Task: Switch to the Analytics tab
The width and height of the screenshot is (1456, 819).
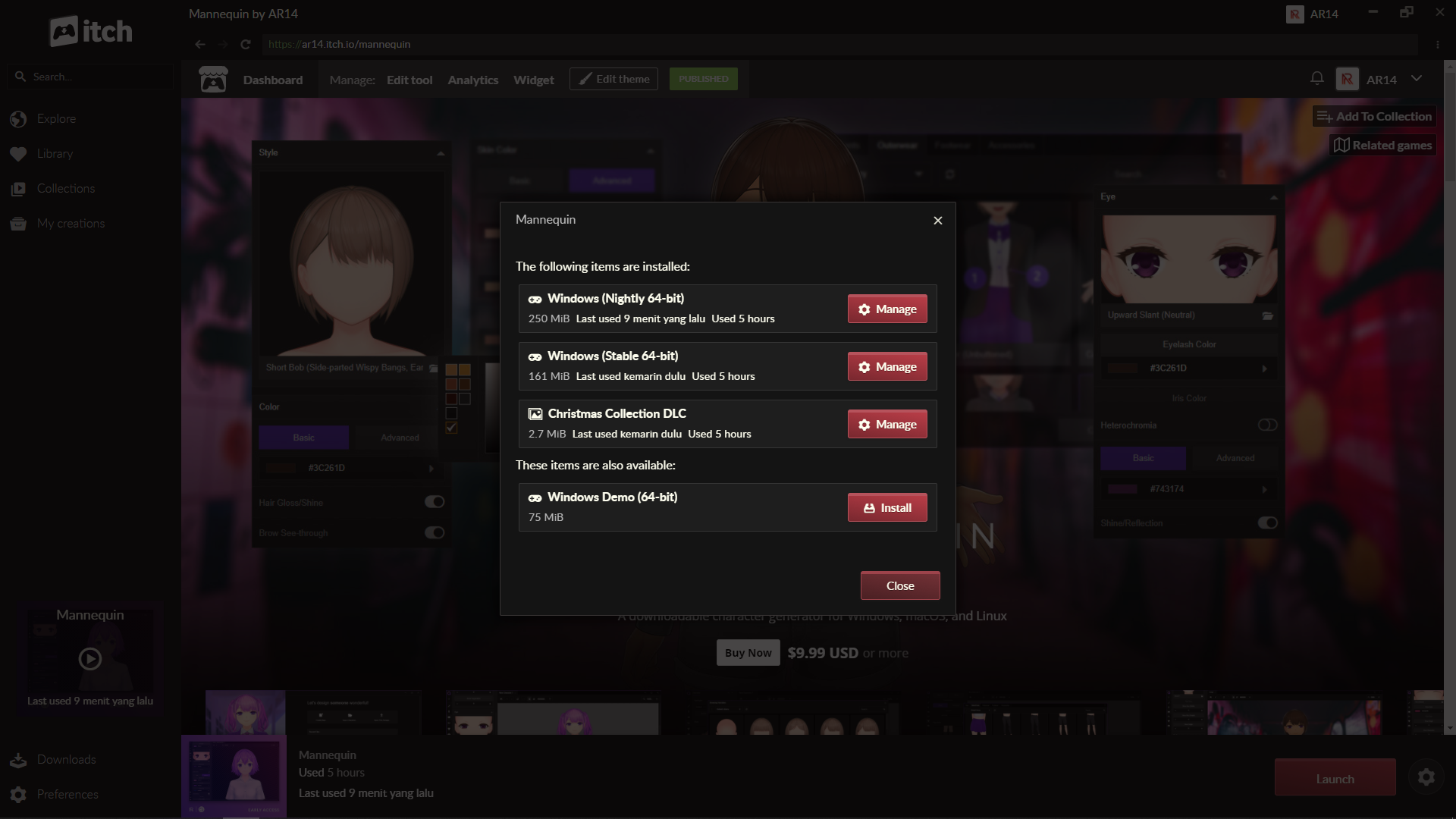Action: coord(472,80)
